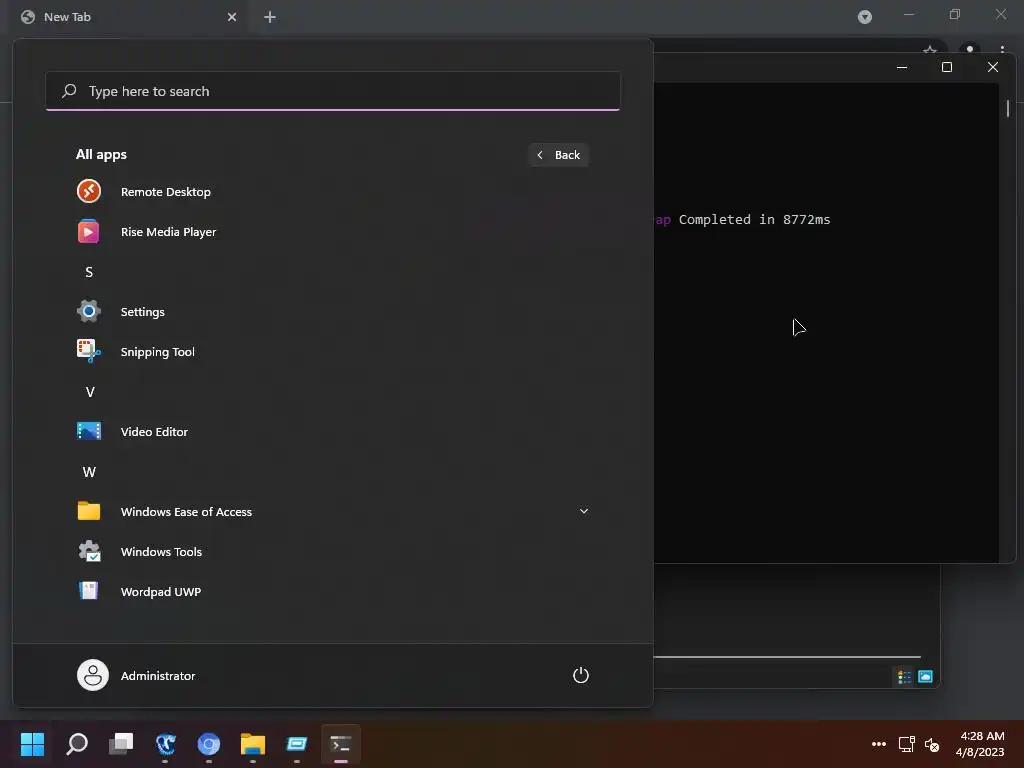The height and width of the screenshot is (768, 1024).
Task: Expand Windows Ease of Access chevron
Action: pyautogui.click(x=584, y=511)
